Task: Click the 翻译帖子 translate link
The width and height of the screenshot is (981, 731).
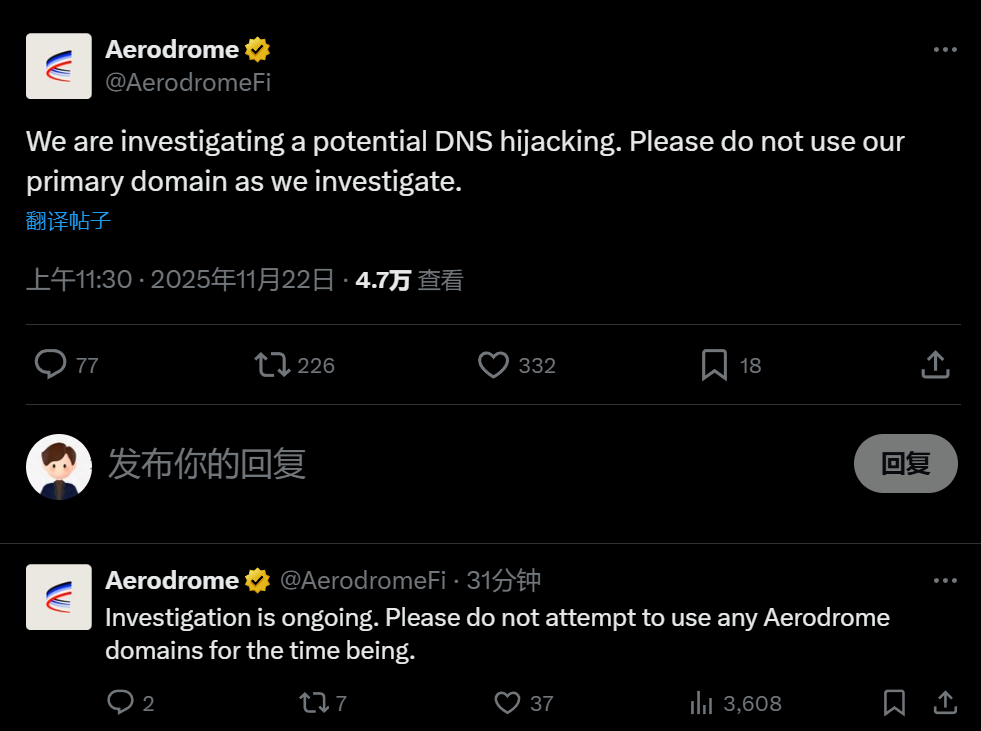Action: click(68, 221)
